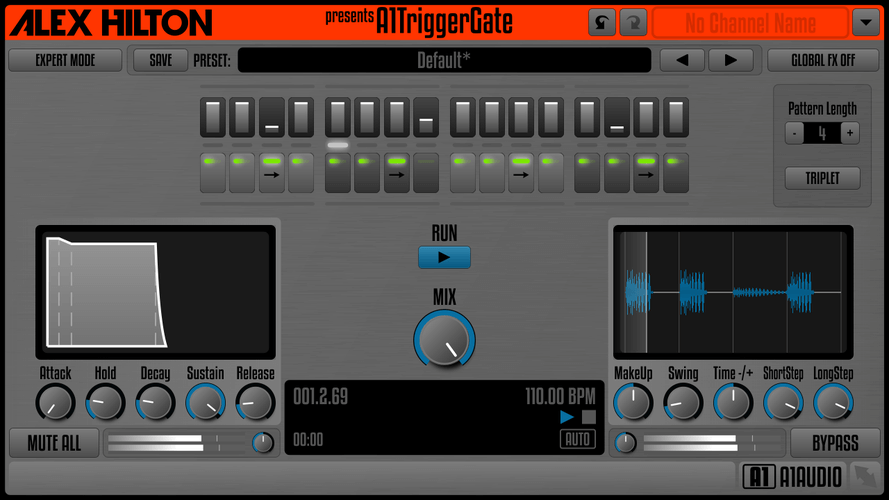Click the Time -/+ knob
Image resolution: width=889 pixels, height=500 pixels.
(x=733, y=402)
